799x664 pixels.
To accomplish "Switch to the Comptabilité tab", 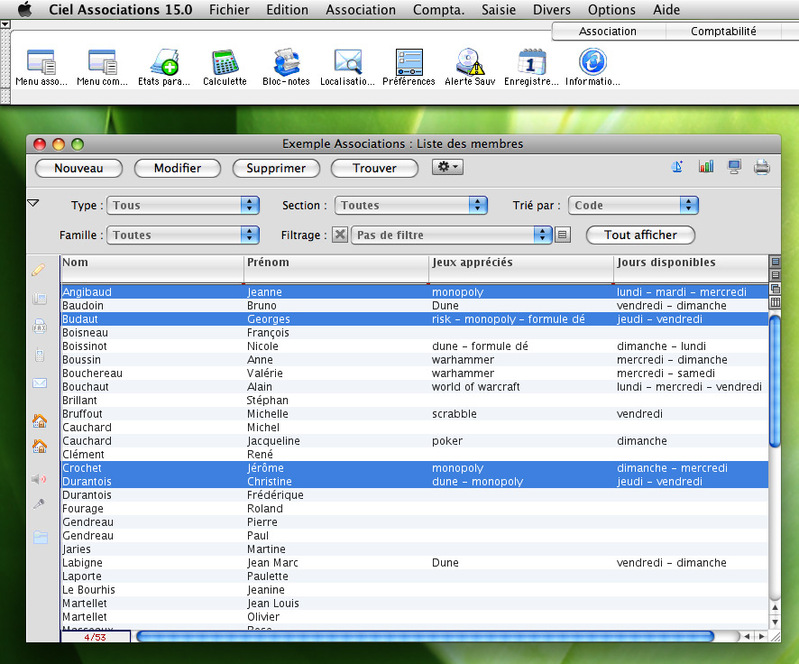I will (723, 31).
